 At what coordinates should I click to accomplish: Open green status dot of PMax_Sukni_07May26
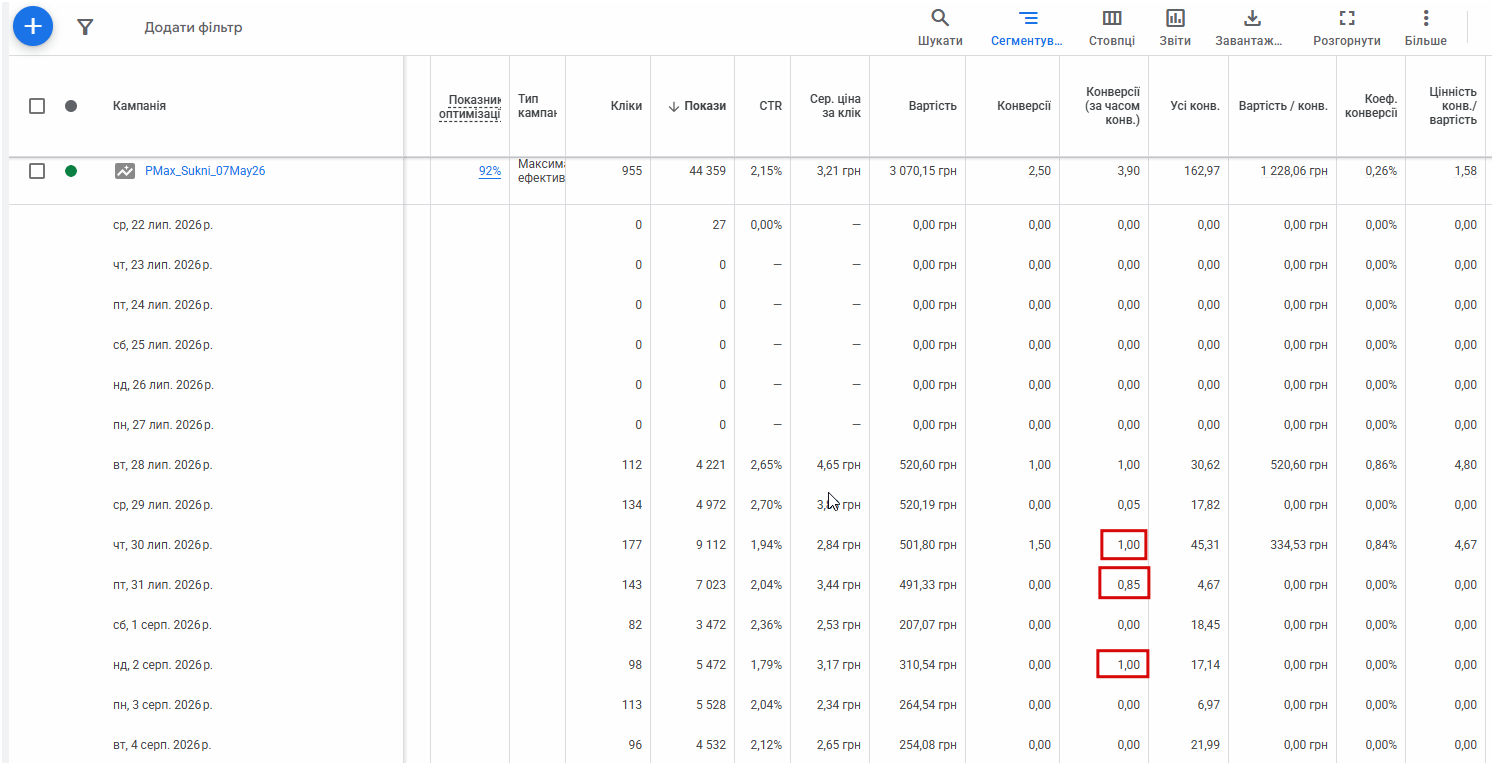click(71, 171)
